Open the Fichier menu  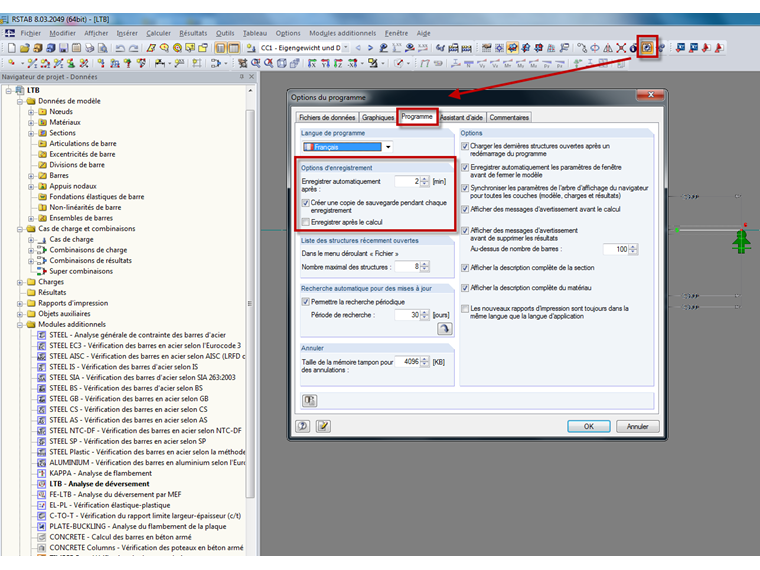tap(31, 33)
